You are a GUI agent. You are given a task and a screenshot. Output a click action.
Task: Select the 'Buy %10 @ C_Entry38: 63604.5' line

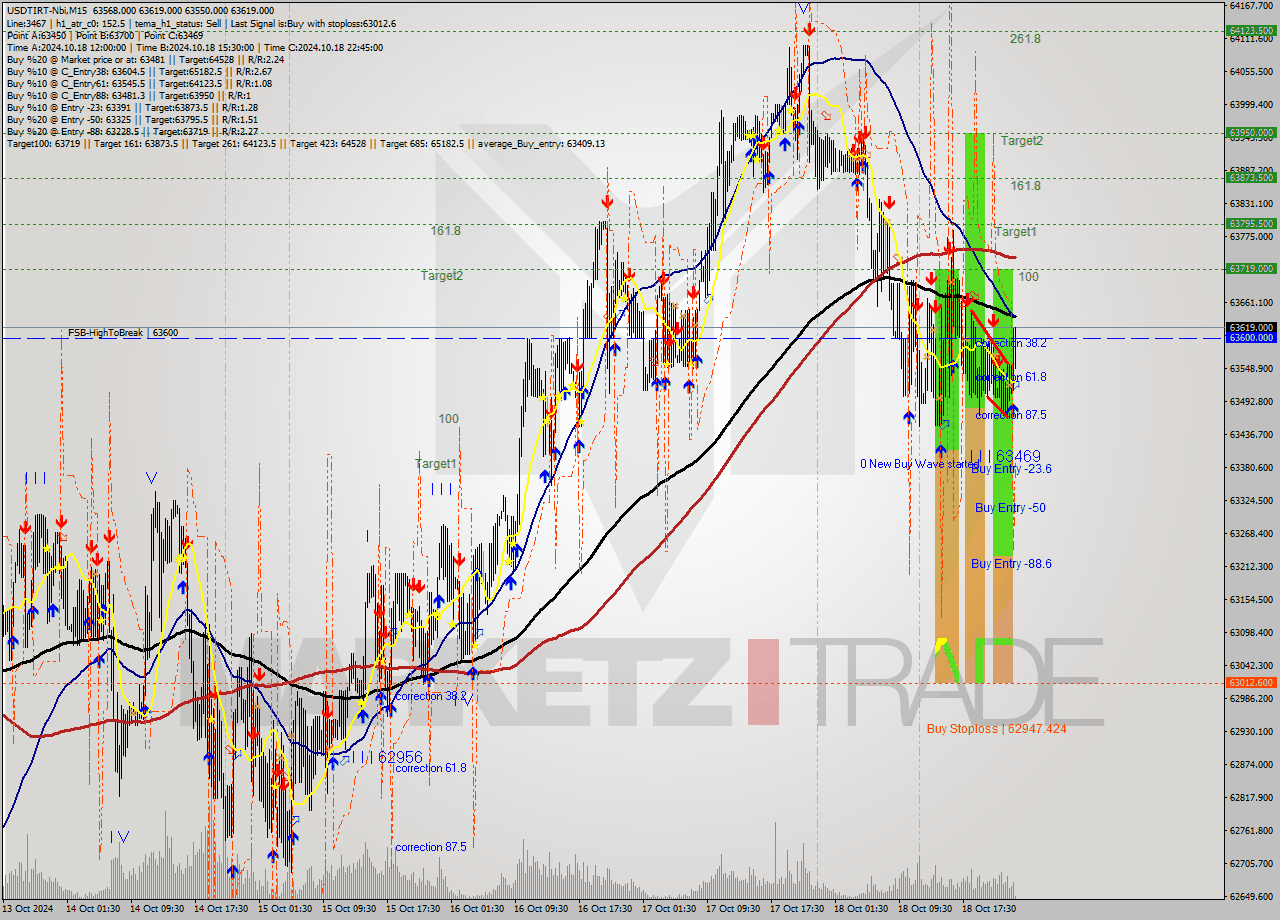(x=139, y=71)
